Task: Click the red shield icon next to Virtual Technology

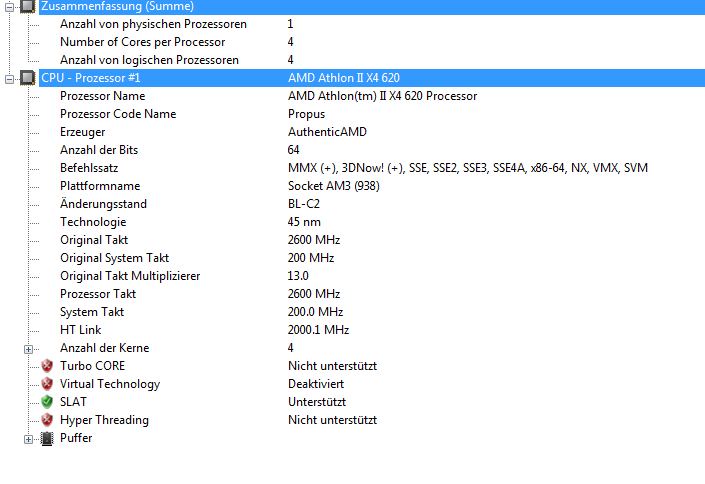Action: (x=47, y=384)
